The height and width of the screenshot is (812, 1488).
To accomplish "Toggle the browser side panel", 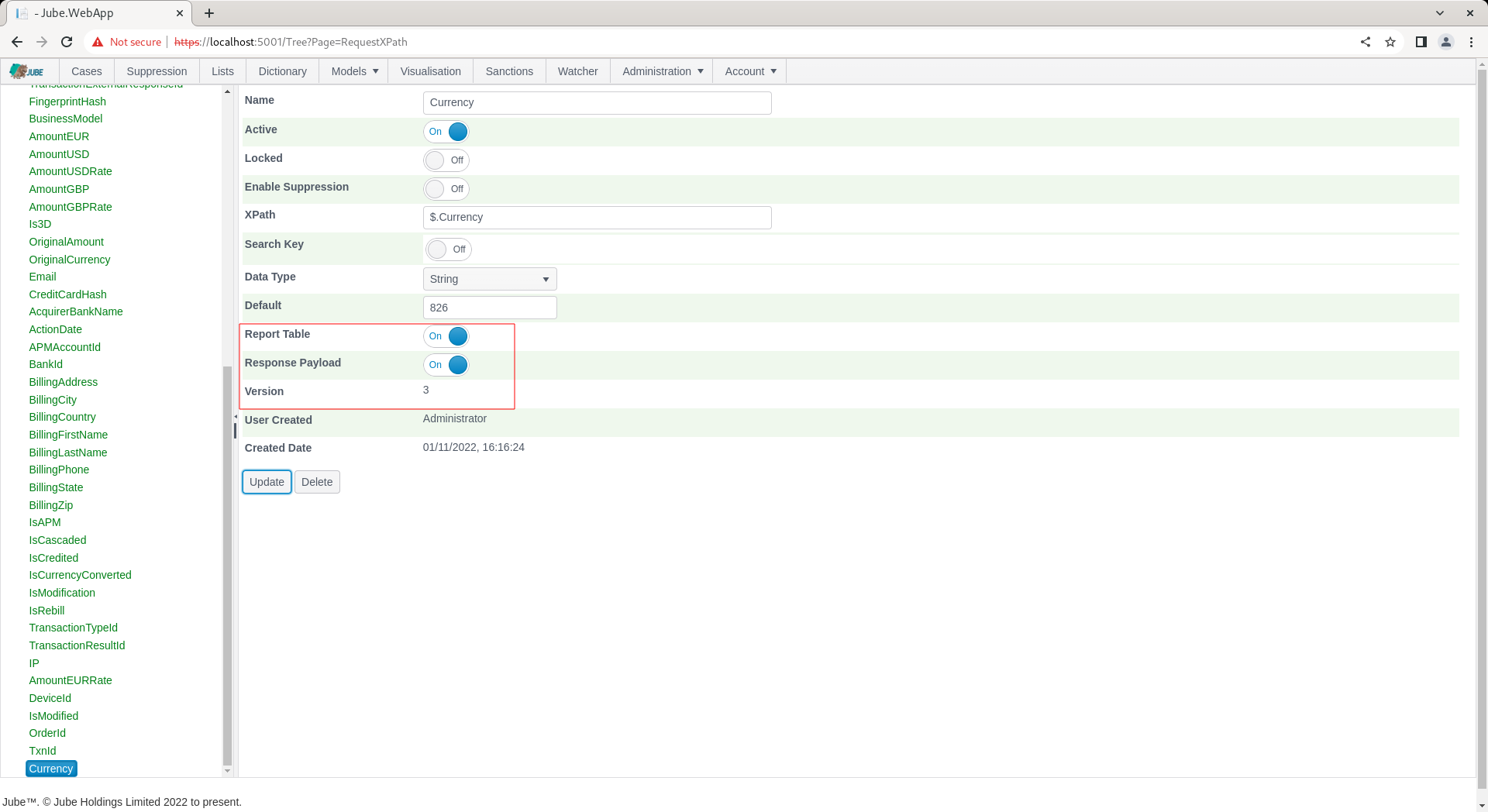I will pyautogui.click(x=1421, y=42).
